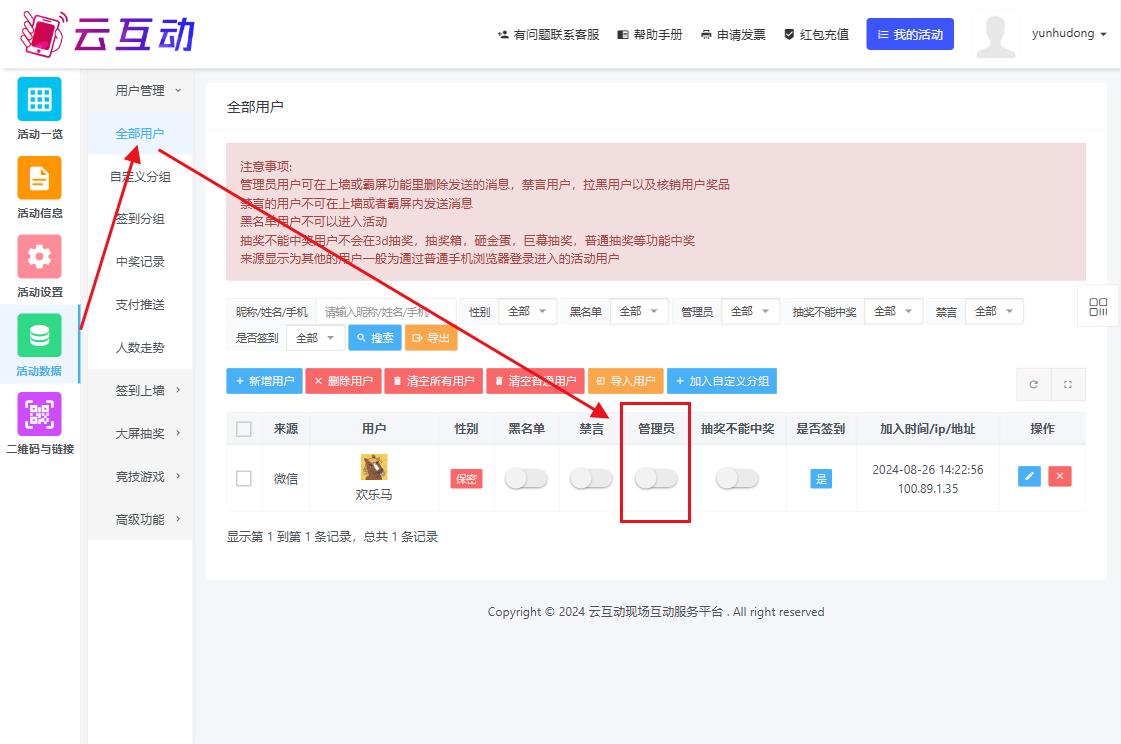Expand the 是否签到 filter dropdown
Image resolution: width=1121 pixels, height=744 pixels.
(x=316, y=338)
